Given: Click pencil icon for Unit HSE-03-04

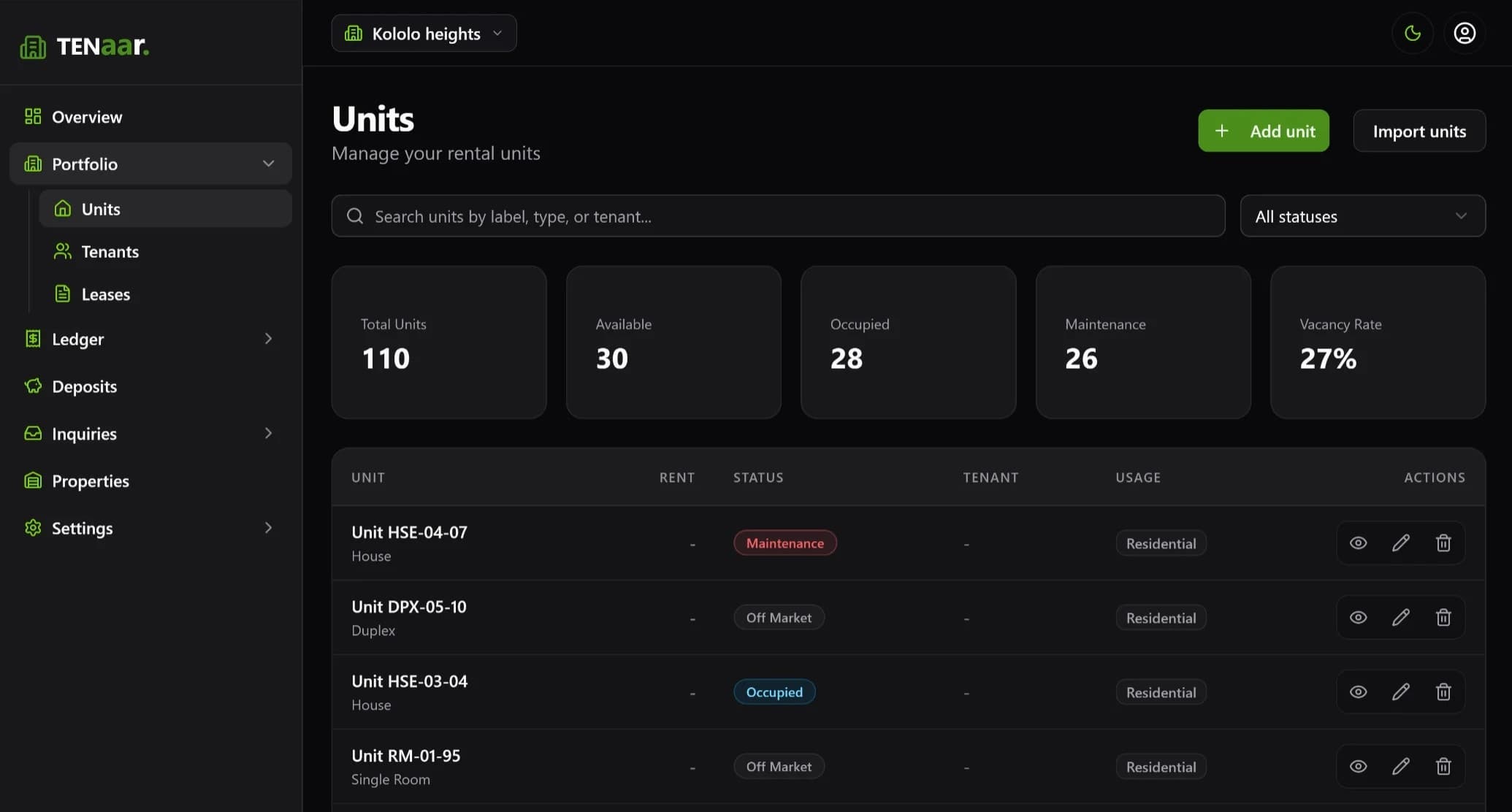Looking at the screenshot, I should pyautogui.click(x=1400, y=692).
